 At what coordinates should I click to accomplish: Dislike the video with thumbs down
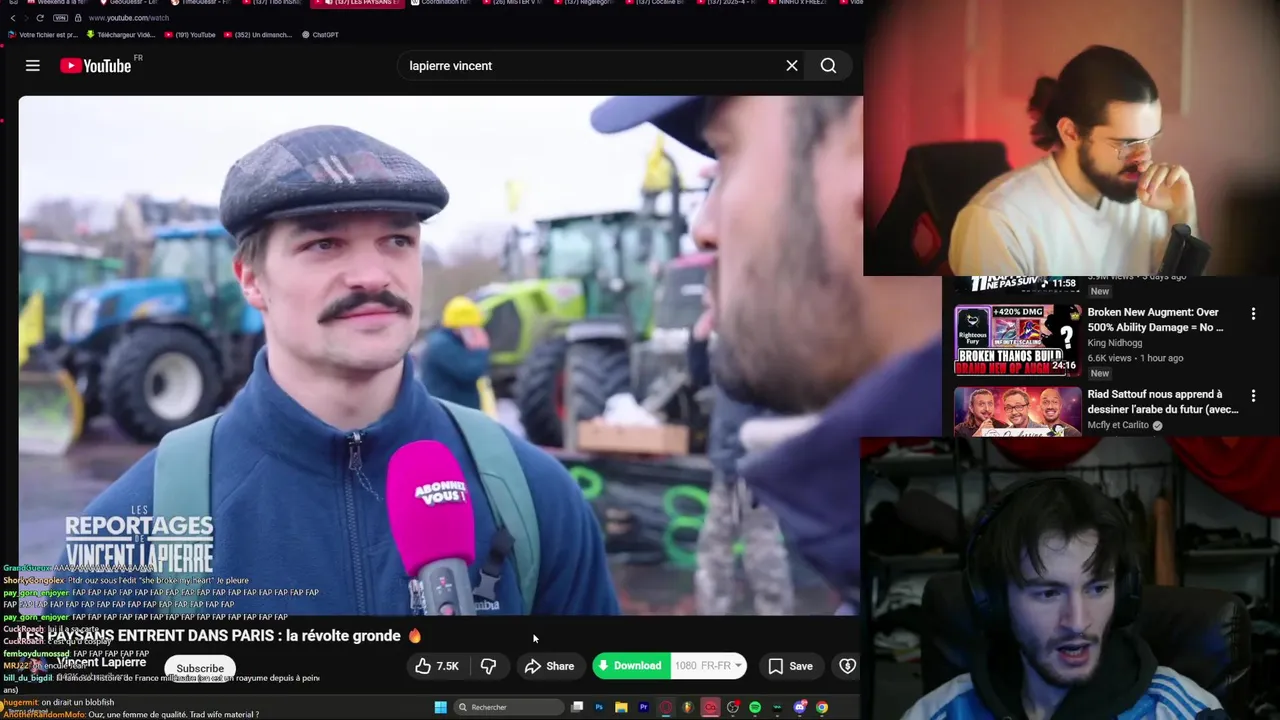tap(489, 666)
